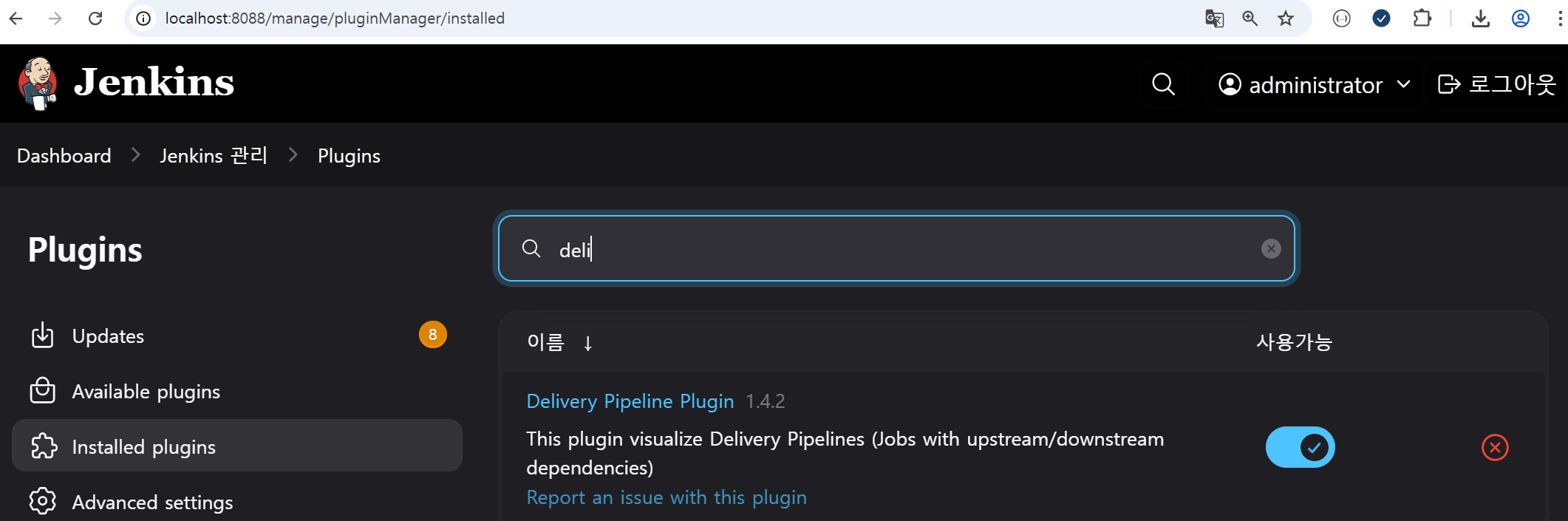Open the browser downloads icon
Viewport: 1568px width, 521px height.
[x=1480, y=18]
